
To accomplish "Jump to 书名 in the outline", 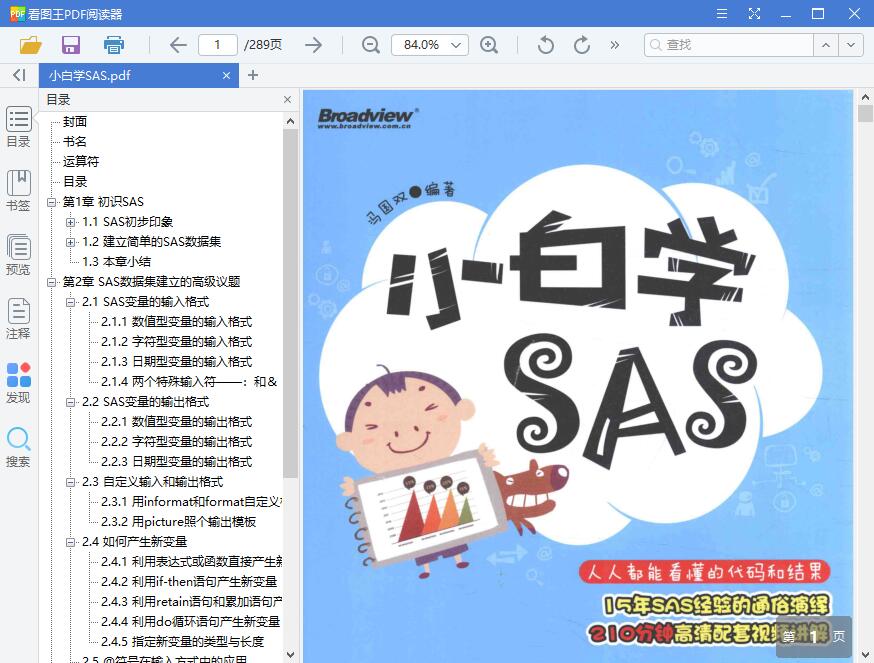I will [75, 142].
